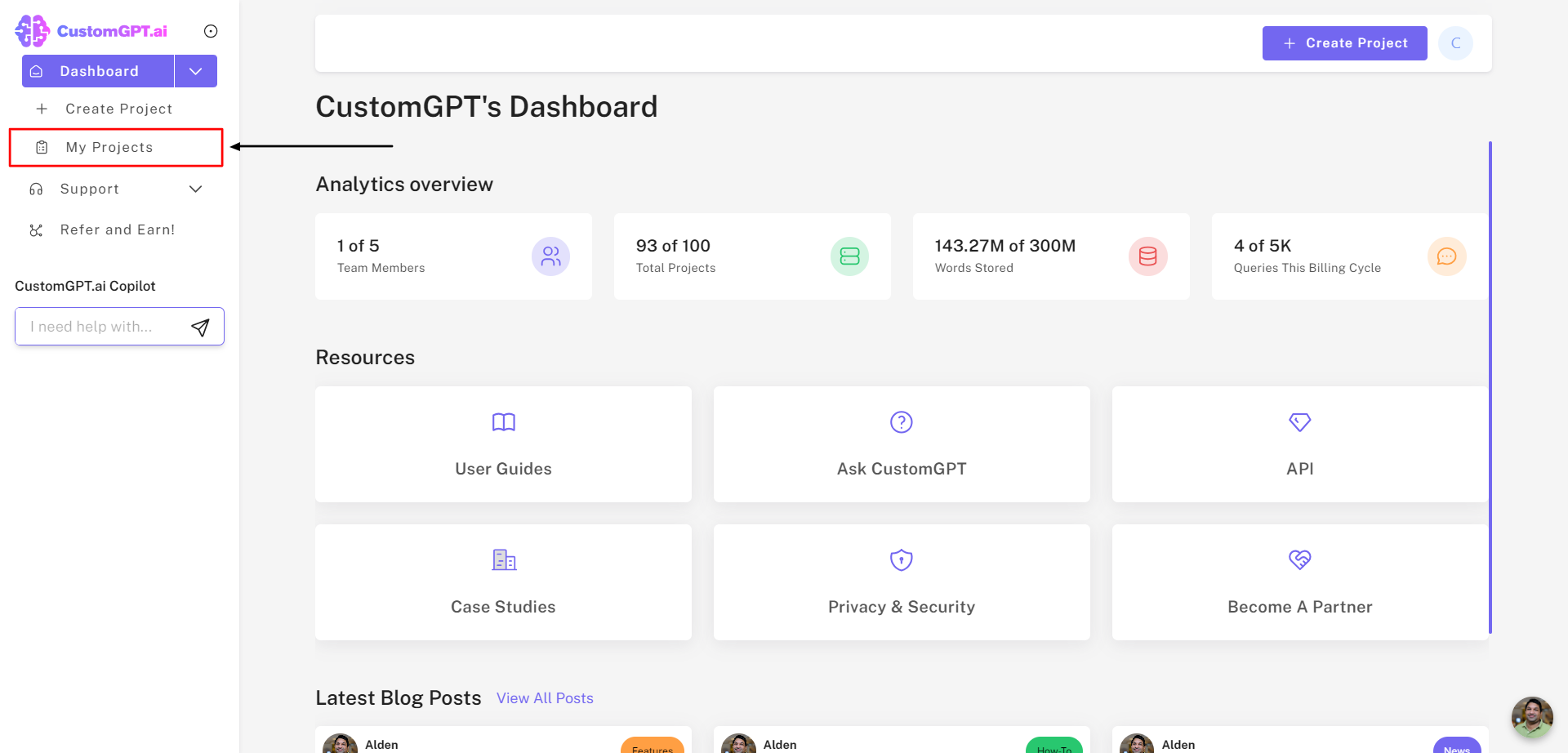Viewport: 1568px width, 753px height.
Task: Click the Words Stored database icon
Action: [x=1148, y=256]
